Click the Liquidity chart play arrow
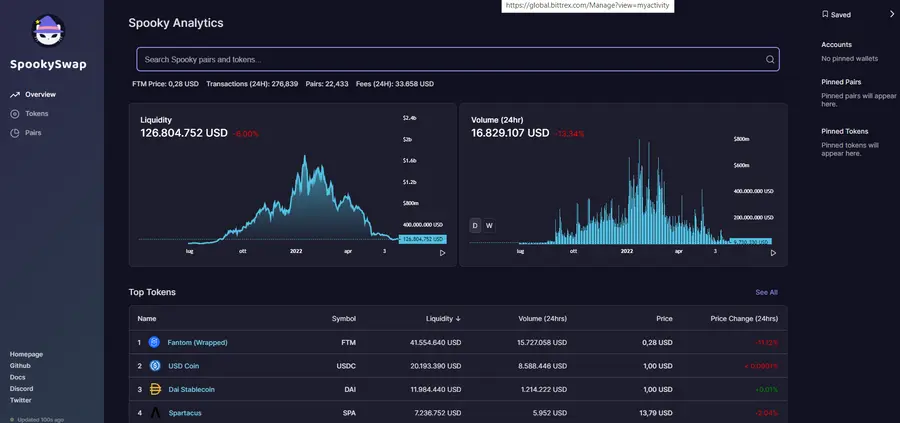This screenshot has height=423, width=900. [442, 253]
